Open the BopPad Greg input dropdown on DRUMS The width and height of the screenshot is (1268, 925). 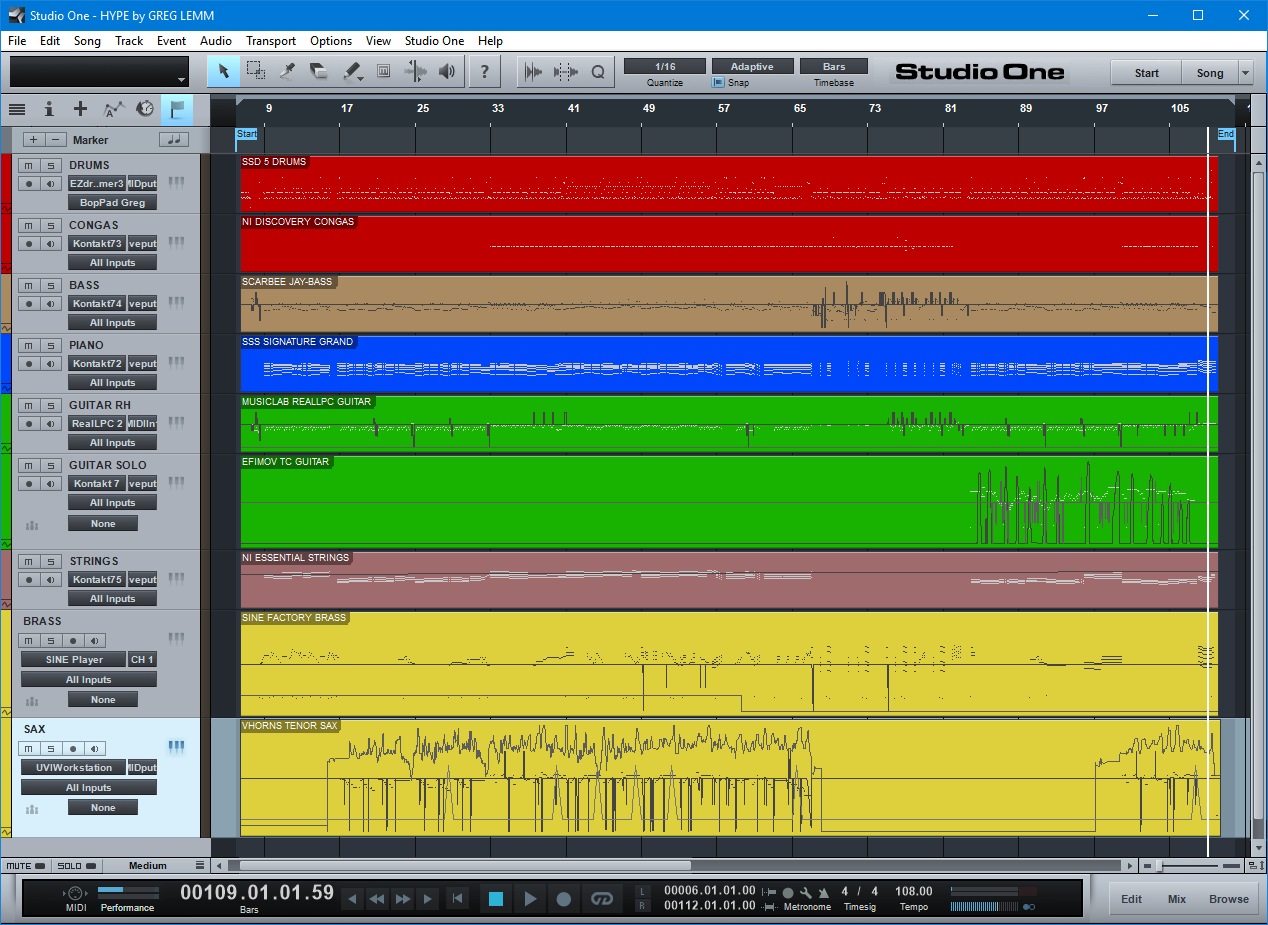click(113, 202)
